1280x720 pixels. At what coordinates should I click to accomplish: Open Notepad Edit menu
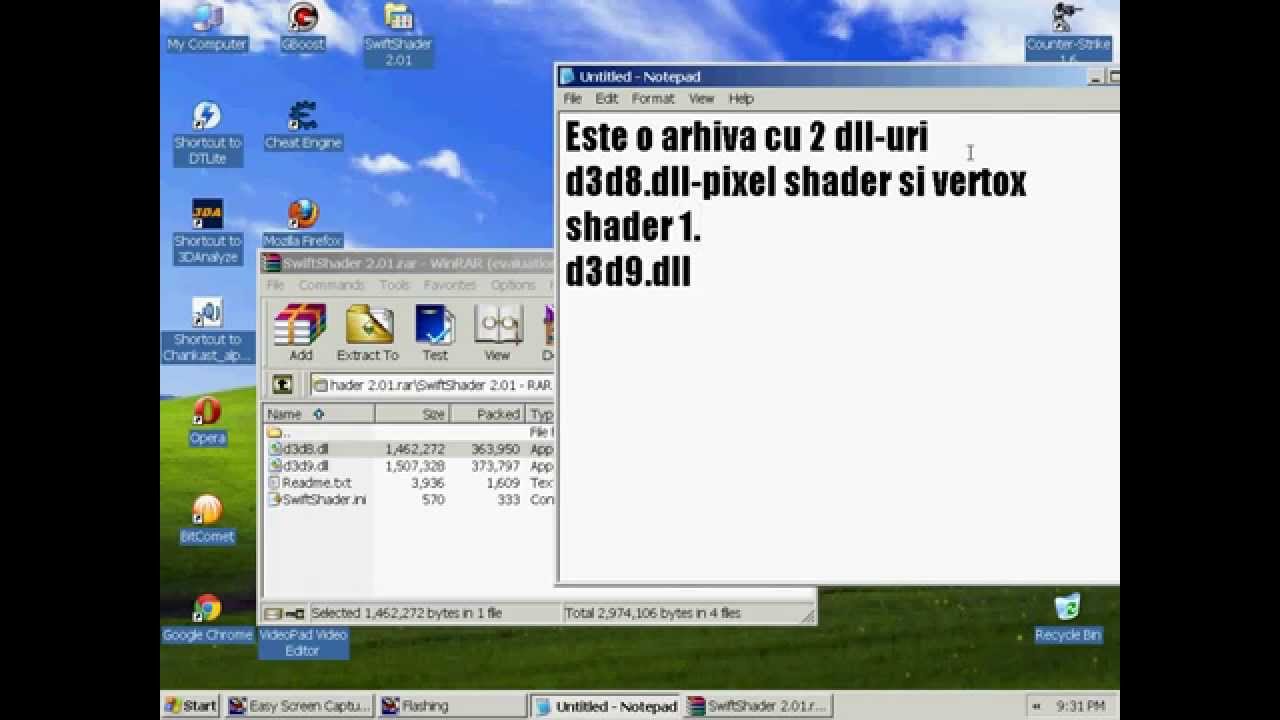click(x=606, y=99)
